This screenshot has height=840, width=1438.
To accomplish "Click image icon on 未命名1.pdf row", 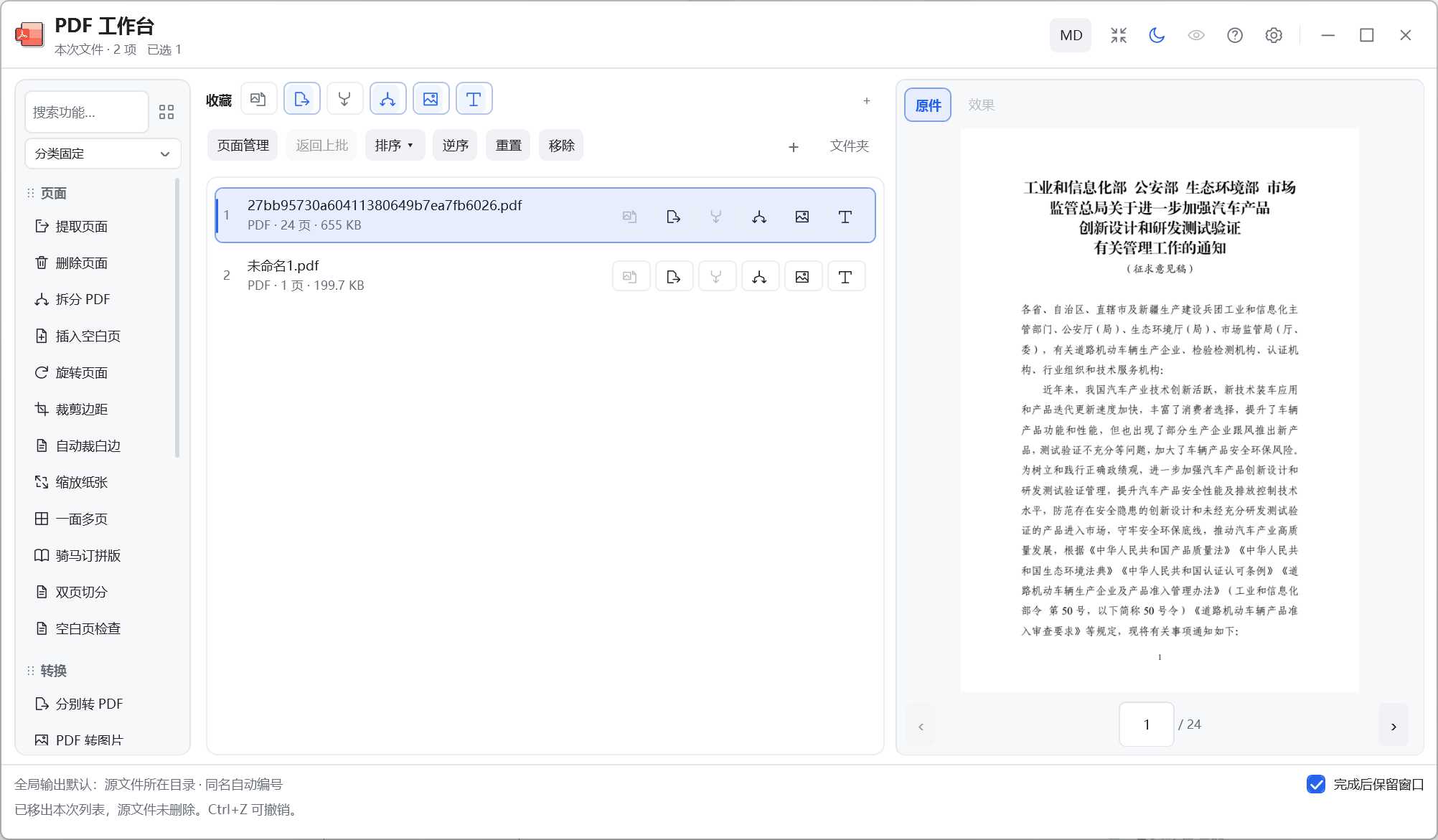I will point(802,277).
